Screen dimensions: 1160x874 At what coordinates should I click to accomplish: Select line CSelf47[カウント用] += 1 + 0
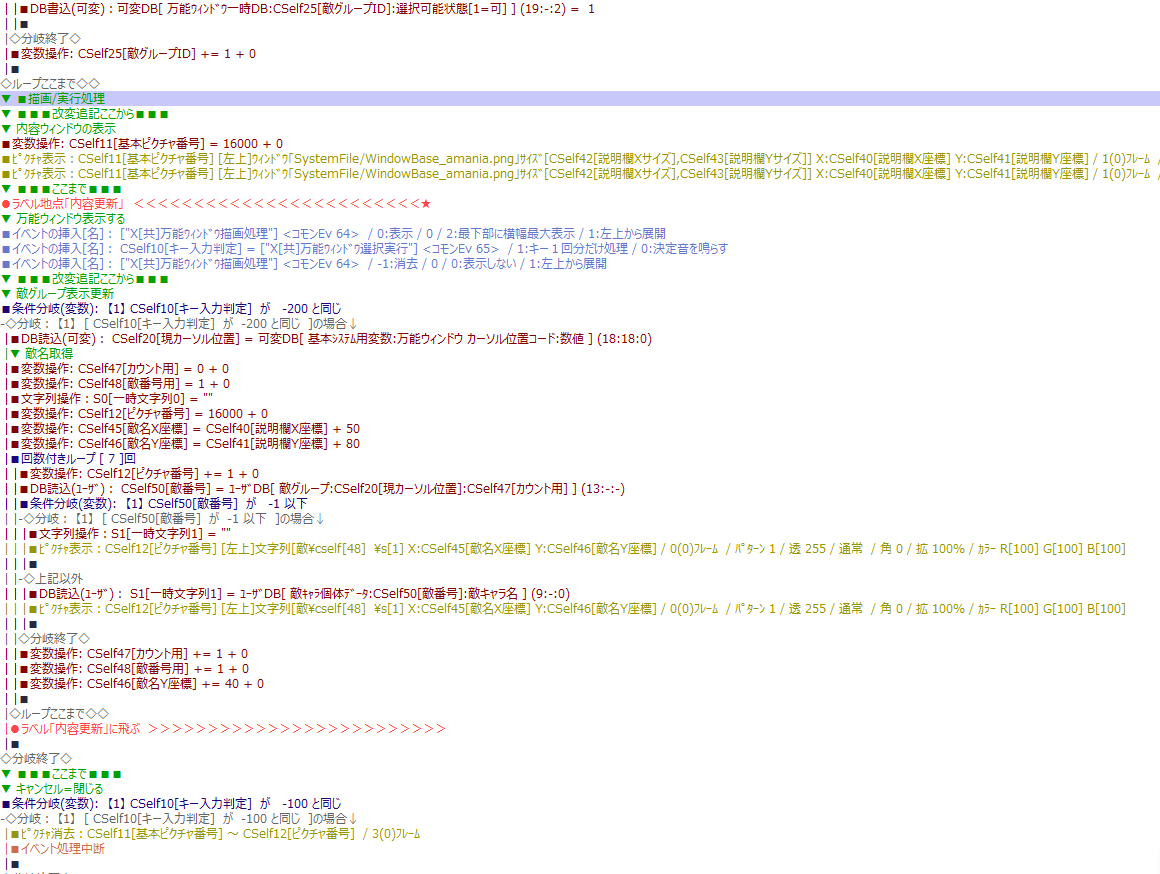point(135,654)
